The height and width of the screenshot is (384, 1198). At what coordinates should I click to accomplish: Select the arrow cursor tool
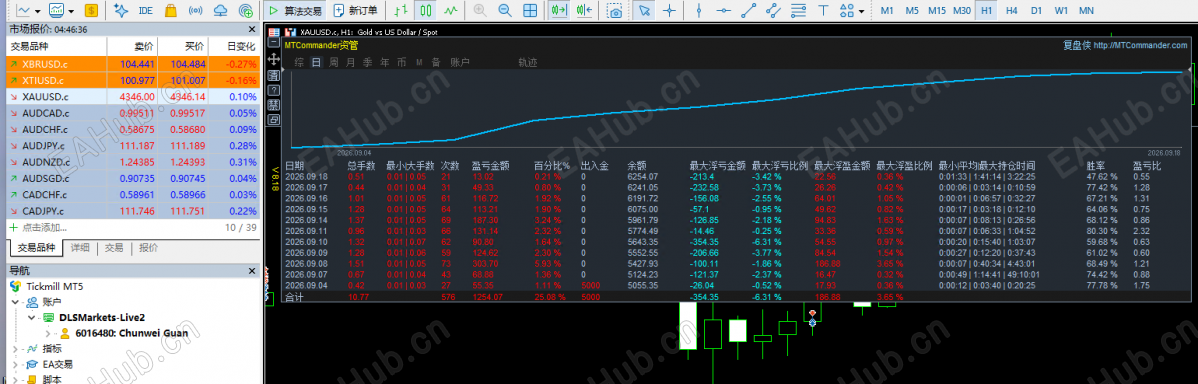645,11
